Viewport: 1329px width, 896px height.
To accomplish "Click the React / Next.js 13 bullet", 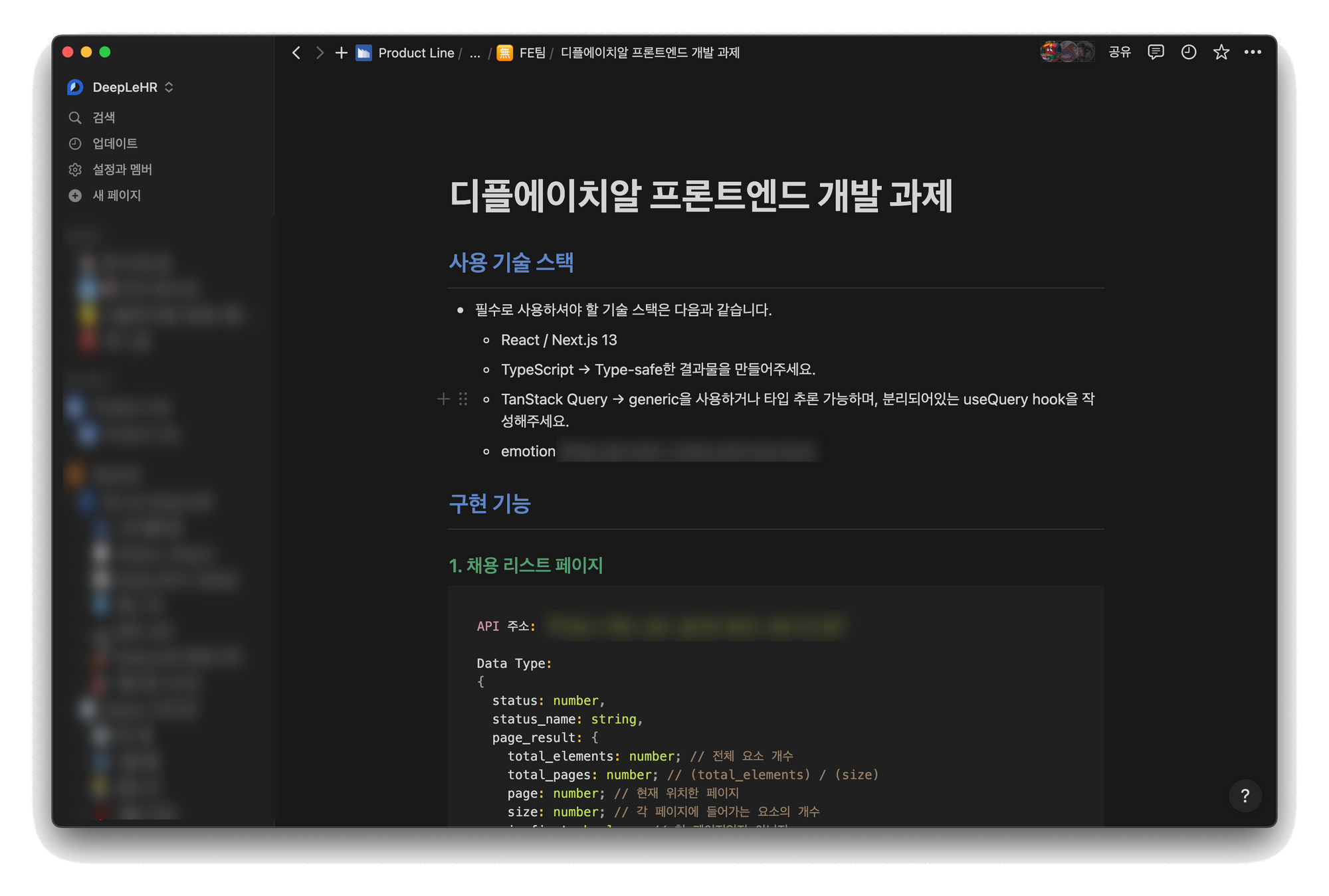I will (559, 340).
